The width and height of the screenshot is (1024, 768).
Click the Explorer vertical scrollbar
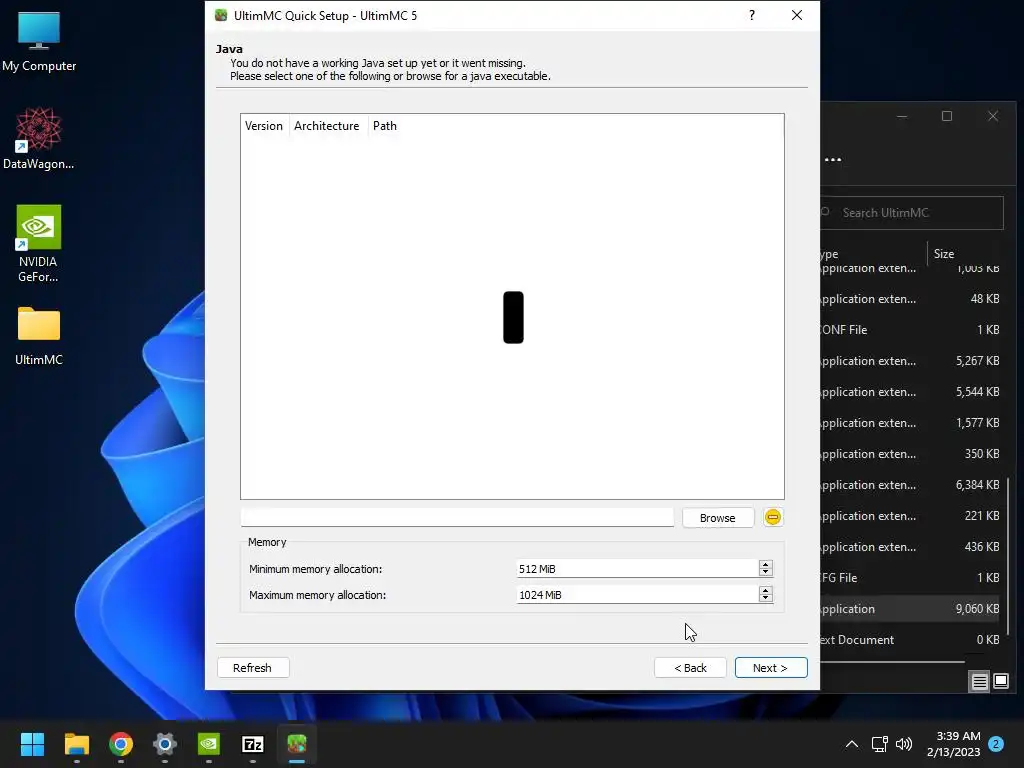point(1008,555)
